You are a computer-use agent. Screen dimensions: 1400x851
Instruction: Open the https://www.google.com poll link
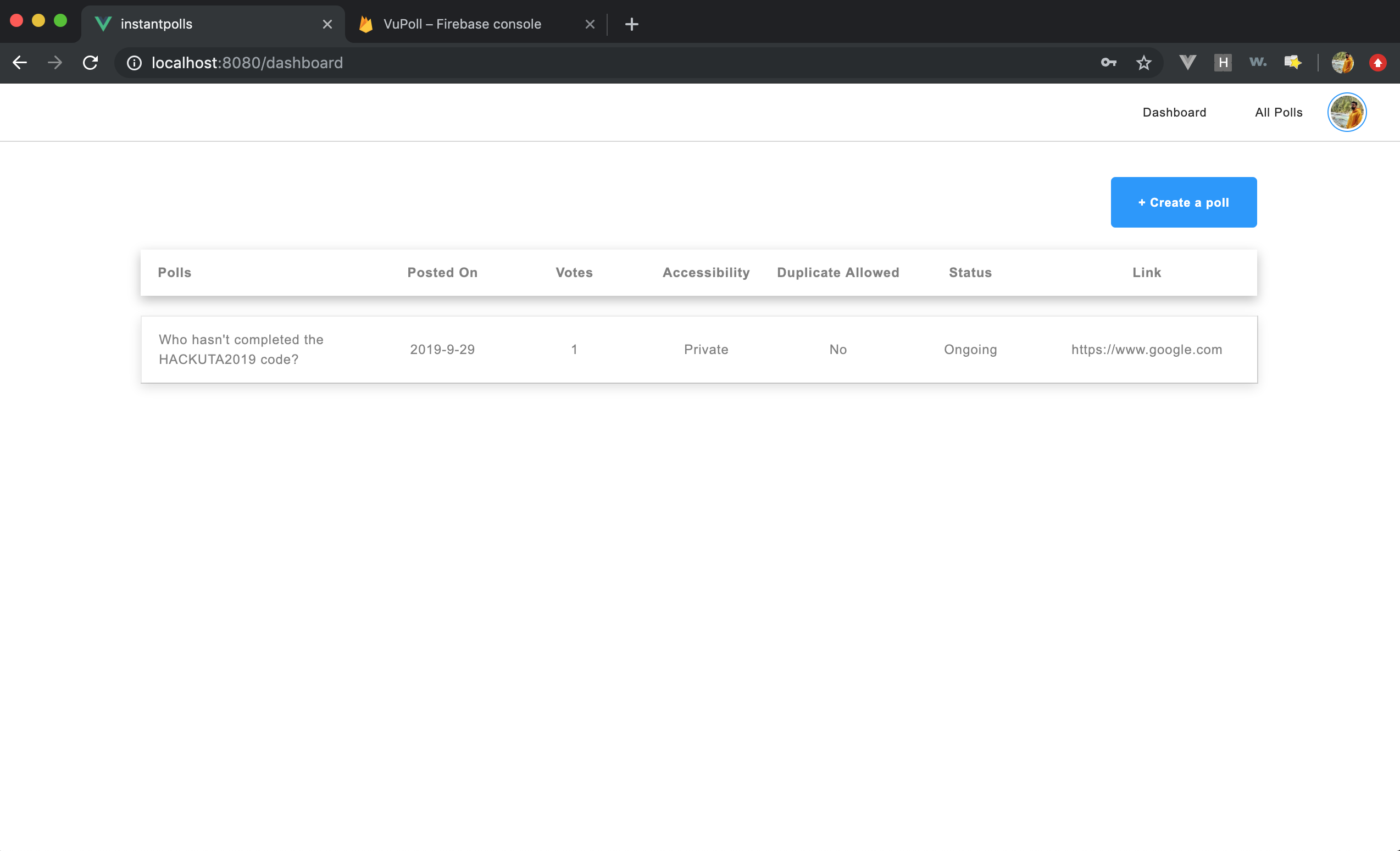point(1146,350)
